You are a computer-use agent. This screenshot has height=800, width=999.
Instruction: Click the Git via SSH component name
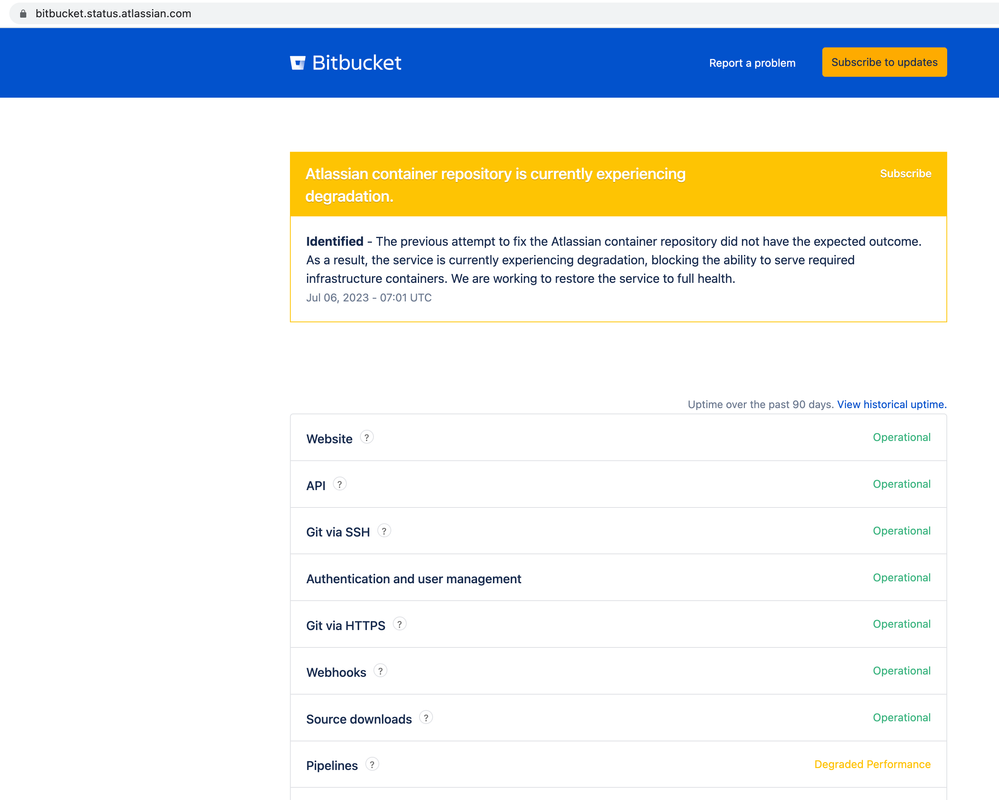338,532
